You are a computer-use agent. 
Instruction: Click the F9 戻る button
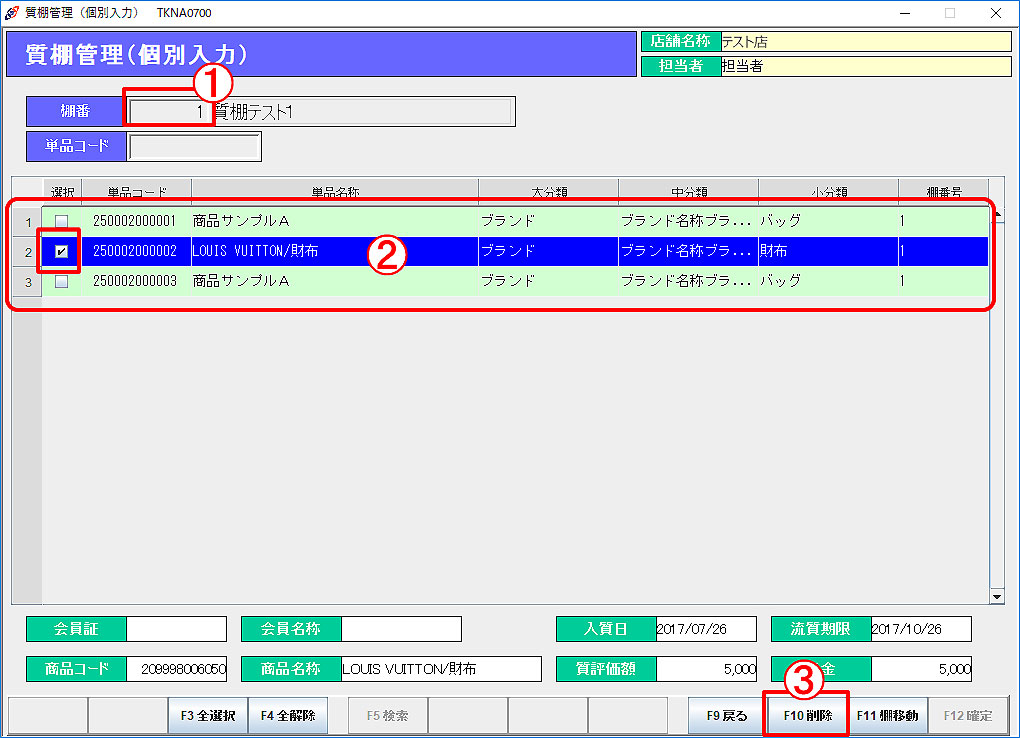click(727, 715)
